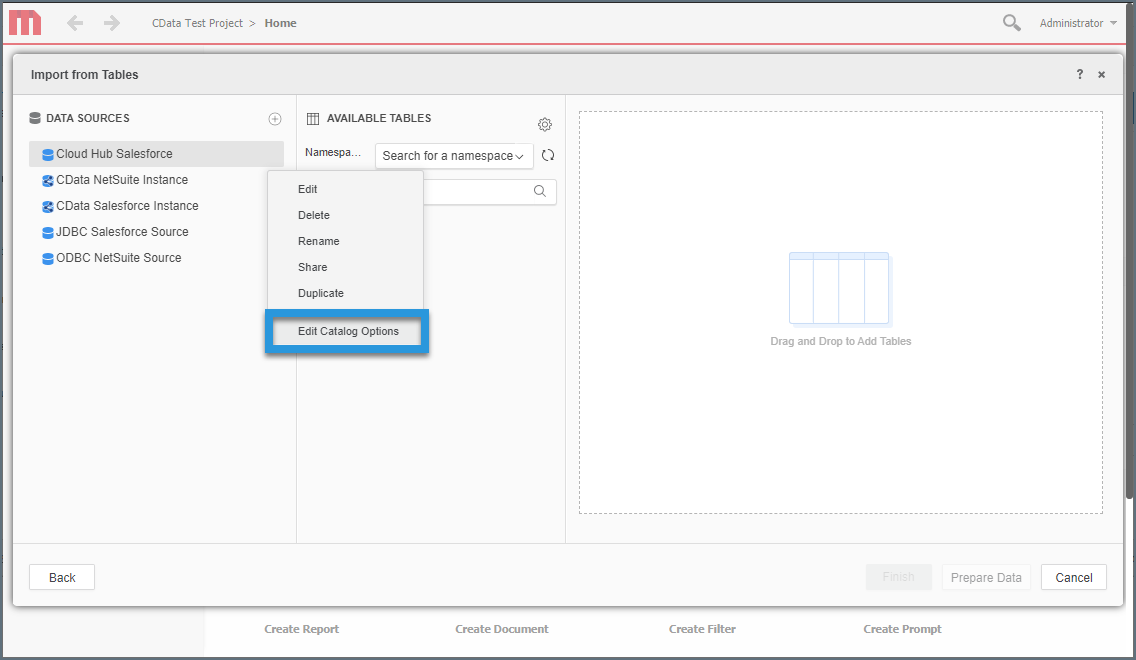Refresh namespaces with the reload icon
Image resolution: width=1136 pixels, height=660 pixels.
click(x=548, y=155)
